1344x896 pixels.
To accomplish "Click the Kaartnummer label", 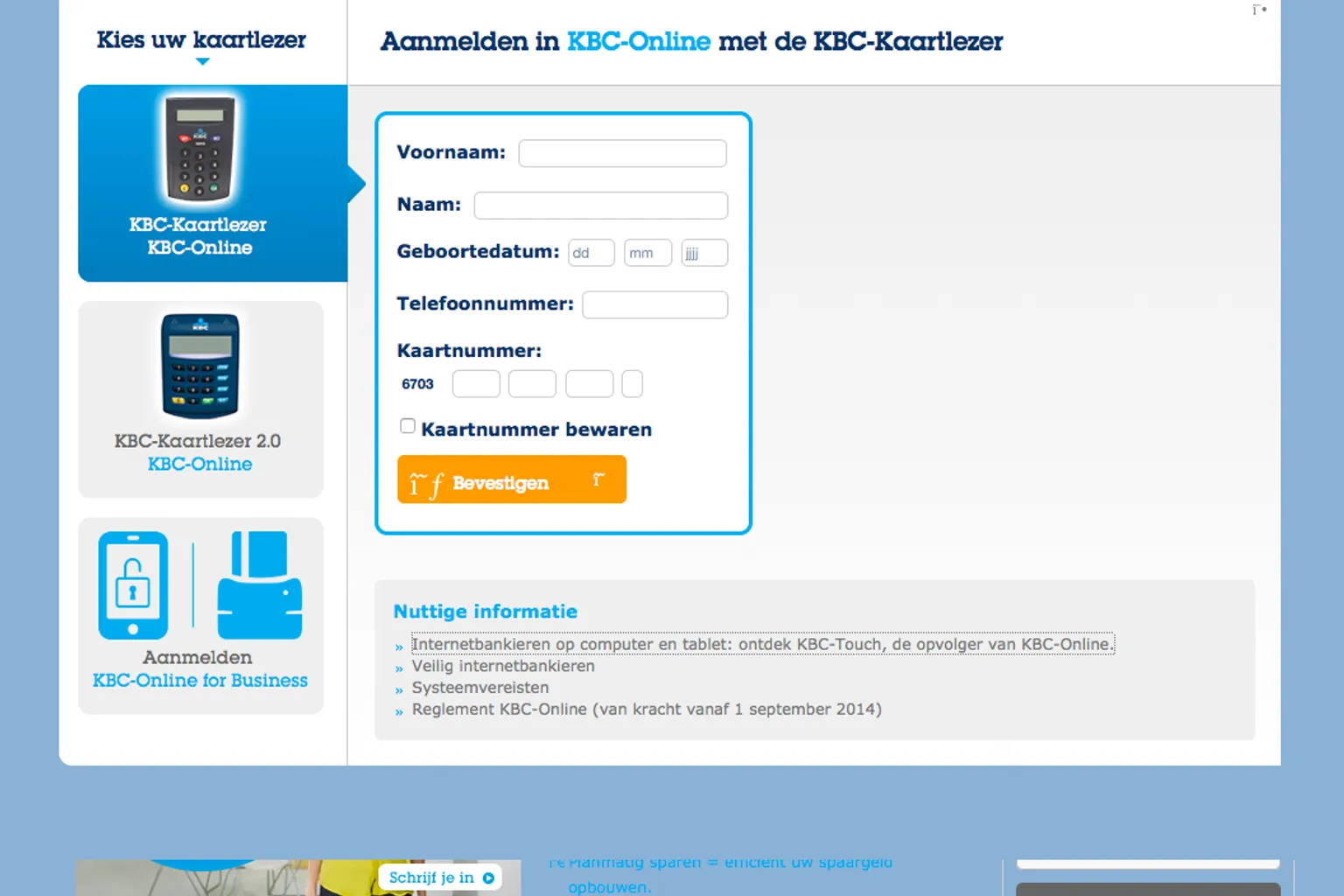I will pos(469,351).
